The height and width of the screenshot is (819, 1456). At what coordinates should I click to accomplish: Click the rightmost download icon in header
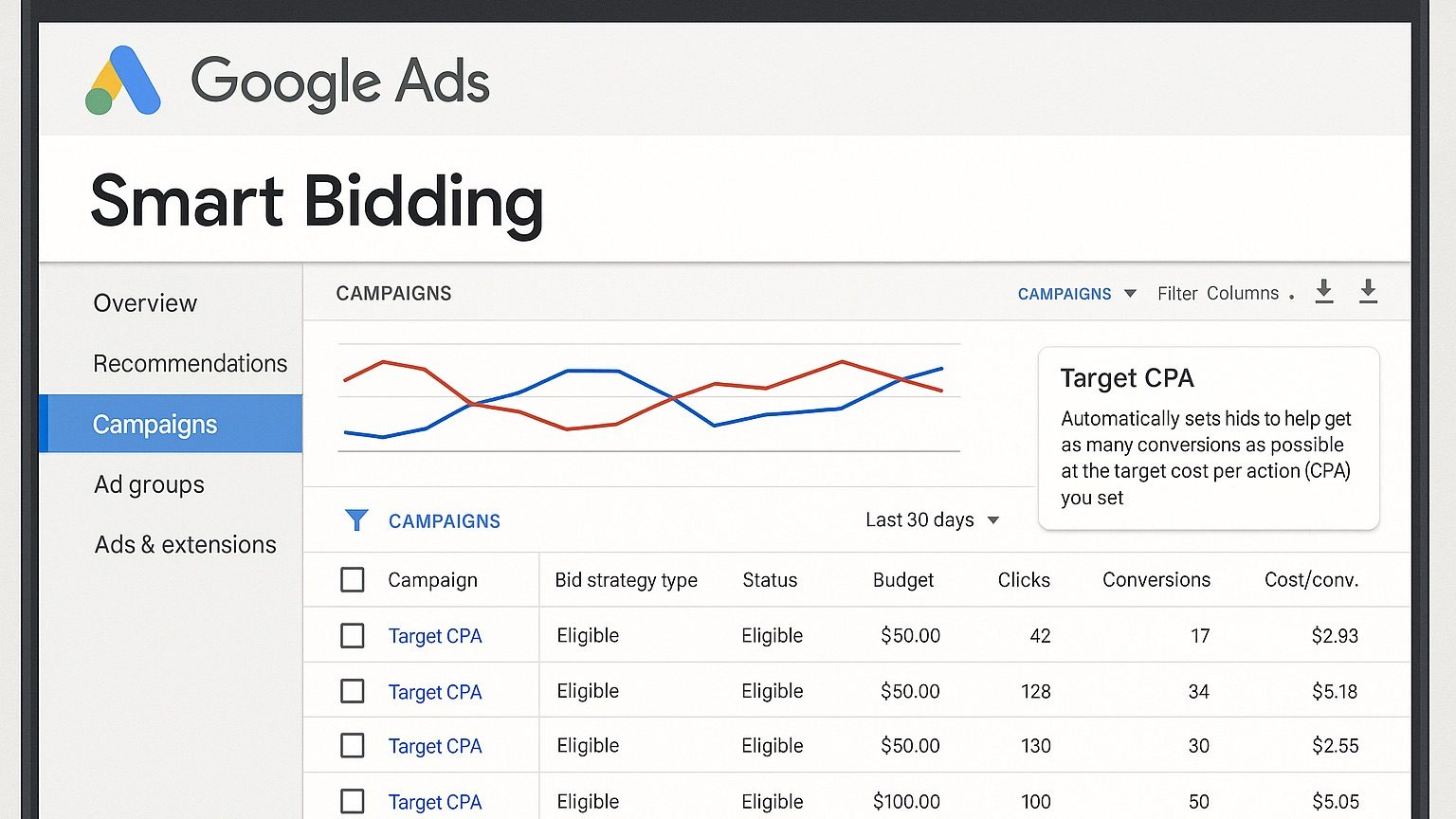[1368, 292]
